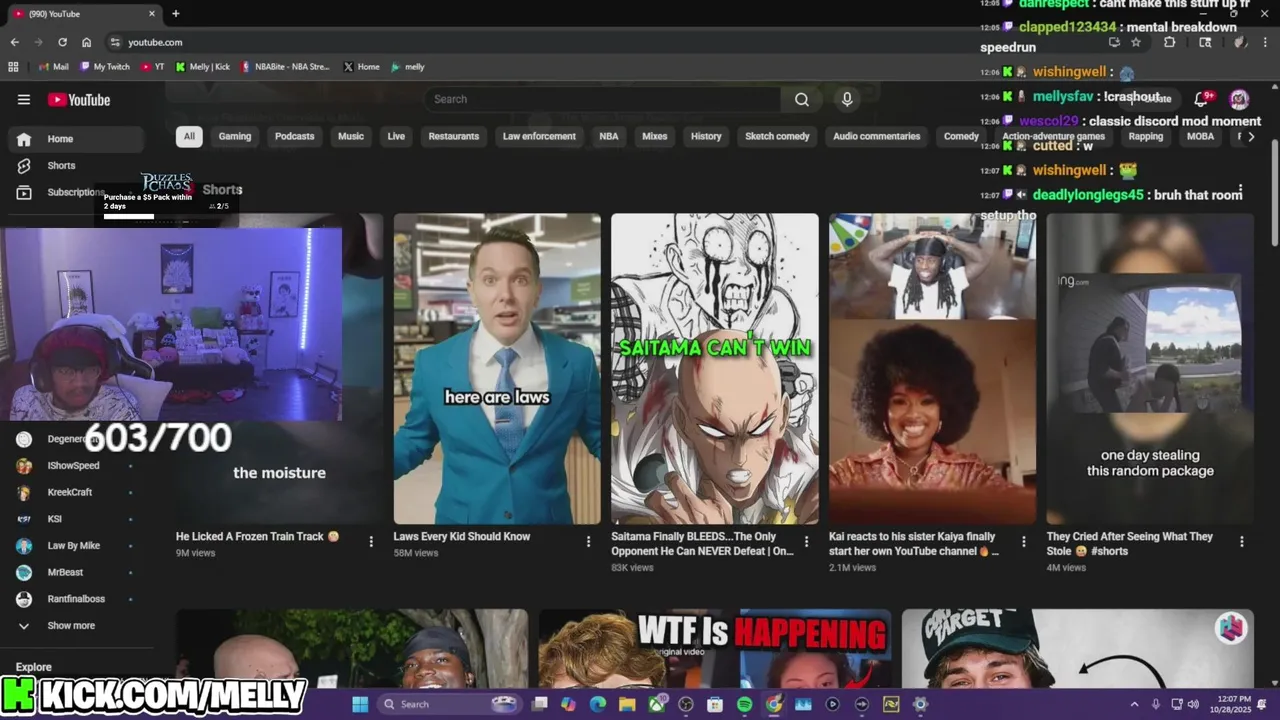Screen dimensions: 1280x720
Task: Open options for 'He Licked A Frozen Train Track'
Action: [371, 541]
